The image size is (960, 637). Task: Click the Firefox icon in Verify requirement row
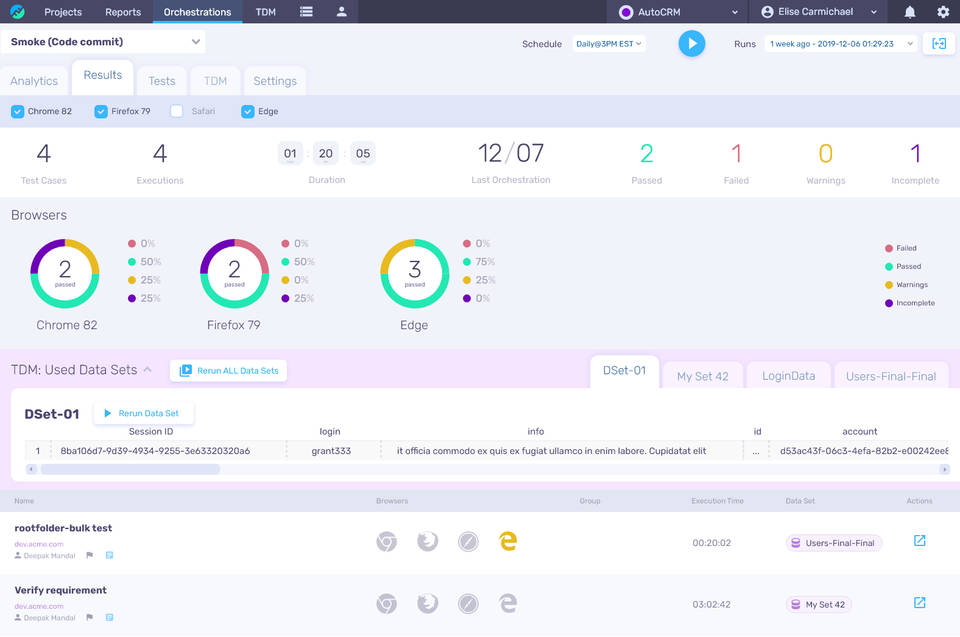pyautogui.click(x=427, y=603)
